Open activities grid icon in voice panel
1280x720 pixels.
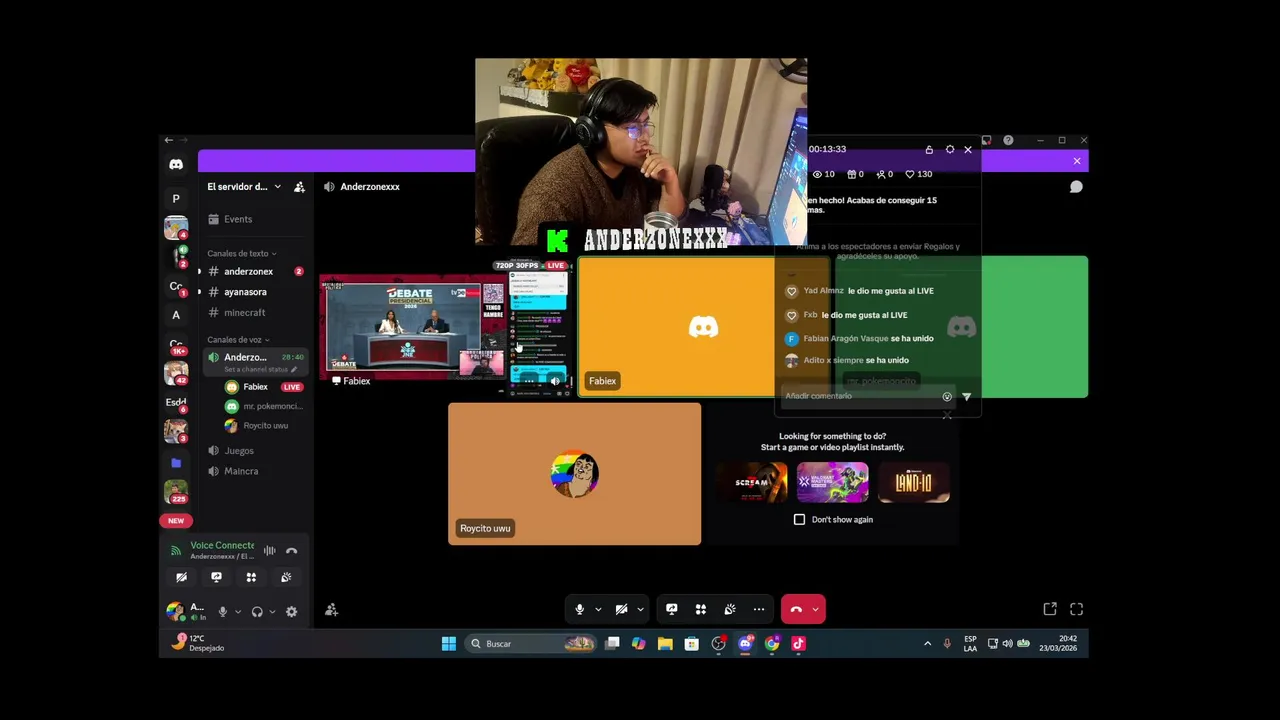tap(251, 577)
